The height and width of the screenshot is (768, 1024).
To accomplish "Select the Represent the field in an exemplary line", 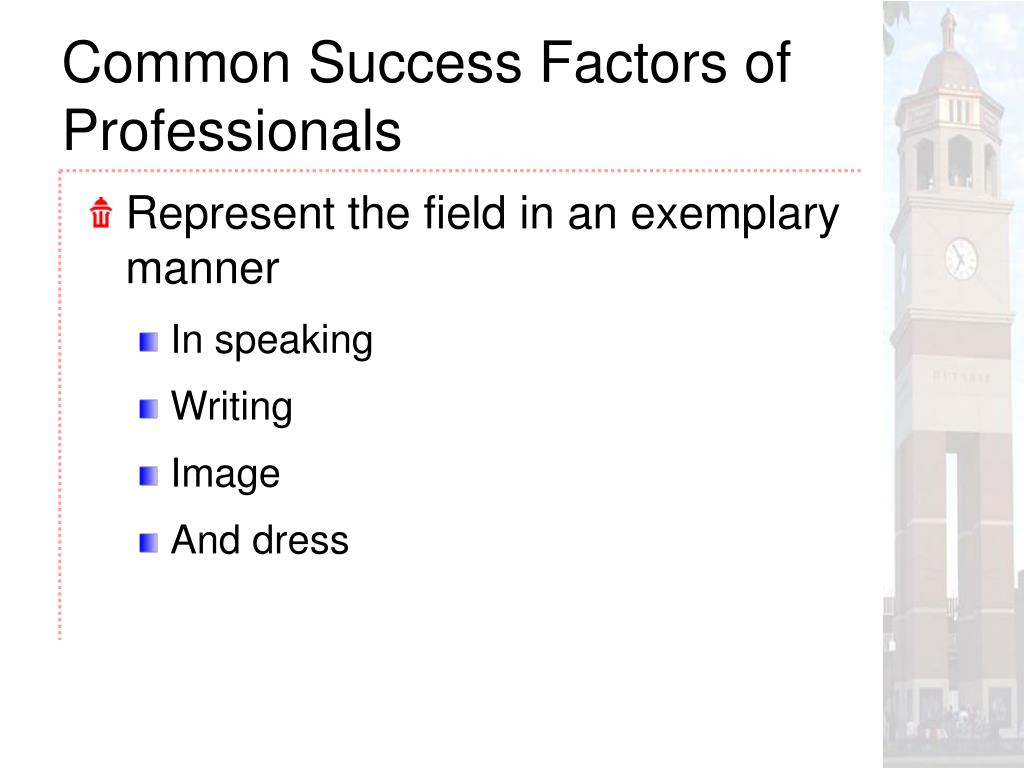I will (x=482, y=214).
